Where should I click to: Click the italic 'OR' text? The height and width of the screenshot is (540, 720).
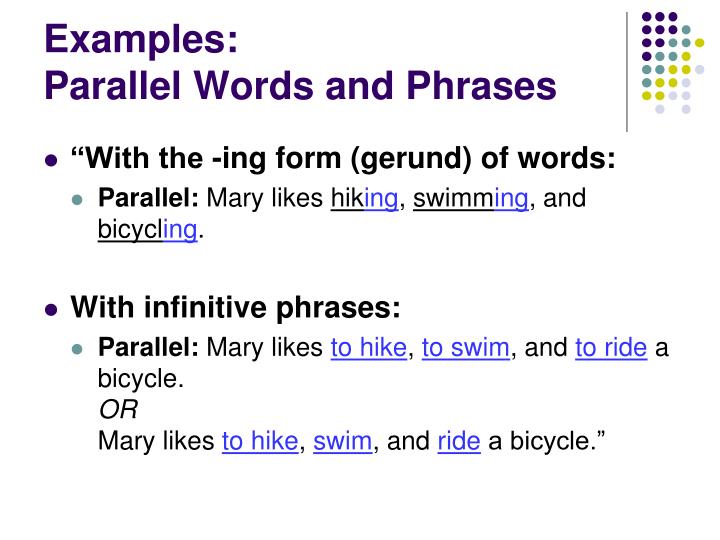pyautogui.click(x=118, y=410)
